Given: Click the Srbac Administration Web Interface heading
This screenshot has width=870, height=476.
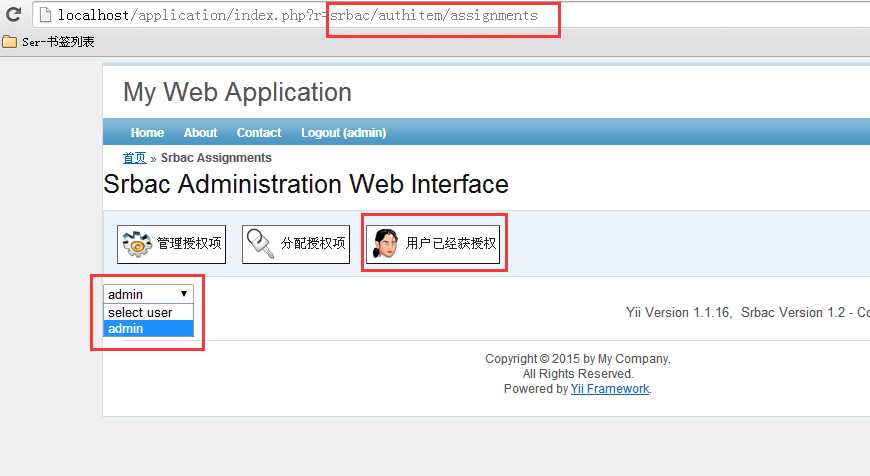Looking at the screenshot, I should pos(306,184).
